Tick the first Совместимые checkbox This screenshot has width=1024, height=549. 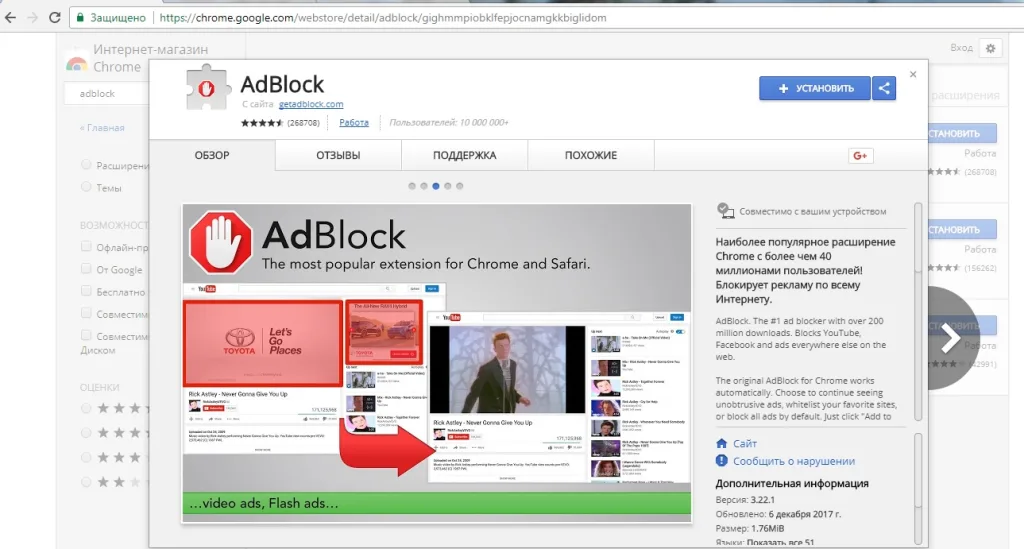86,313
